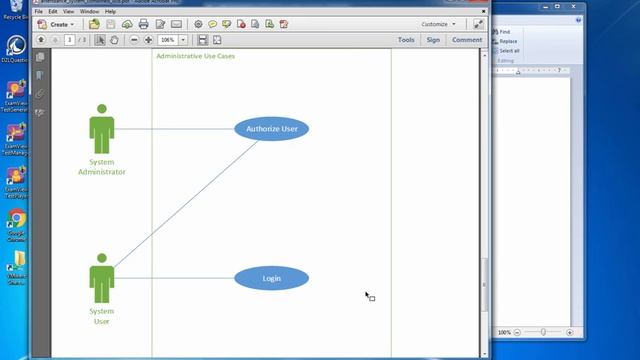The width and height of the screenshot is (640, 360).
Task: Expand the Create dropdown arrow
Action: click(x=72, y=24)
